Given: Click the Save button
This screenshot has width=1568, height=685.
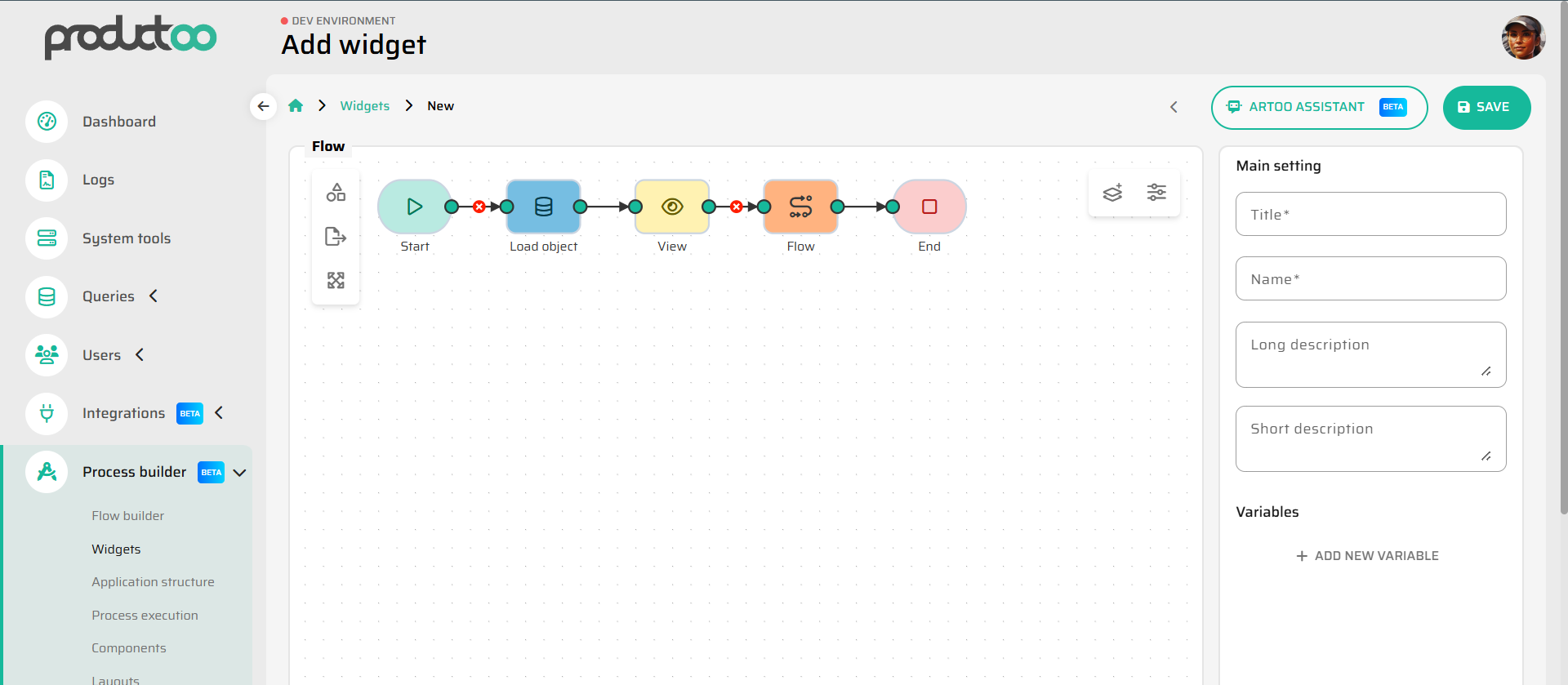Looking at the screenshot, I should (x=1486, y=107).
